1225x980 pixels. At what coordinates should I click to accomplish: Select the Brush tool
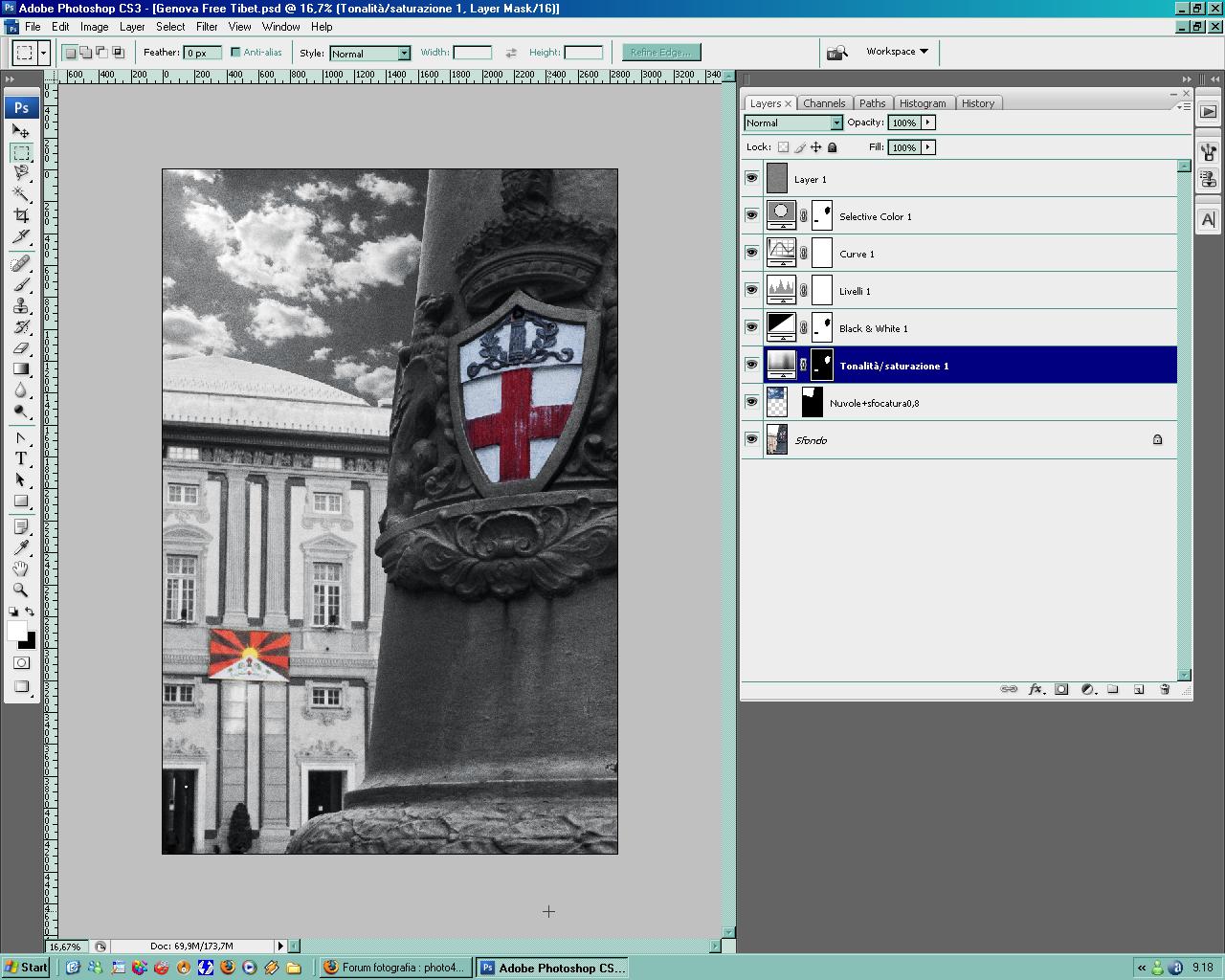point(21,285)
